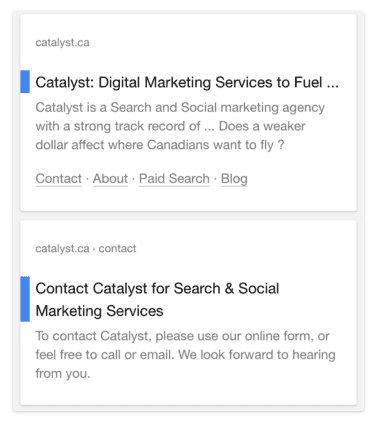
Task: Click the ellipsis ending the first result title
Action: 333,86
